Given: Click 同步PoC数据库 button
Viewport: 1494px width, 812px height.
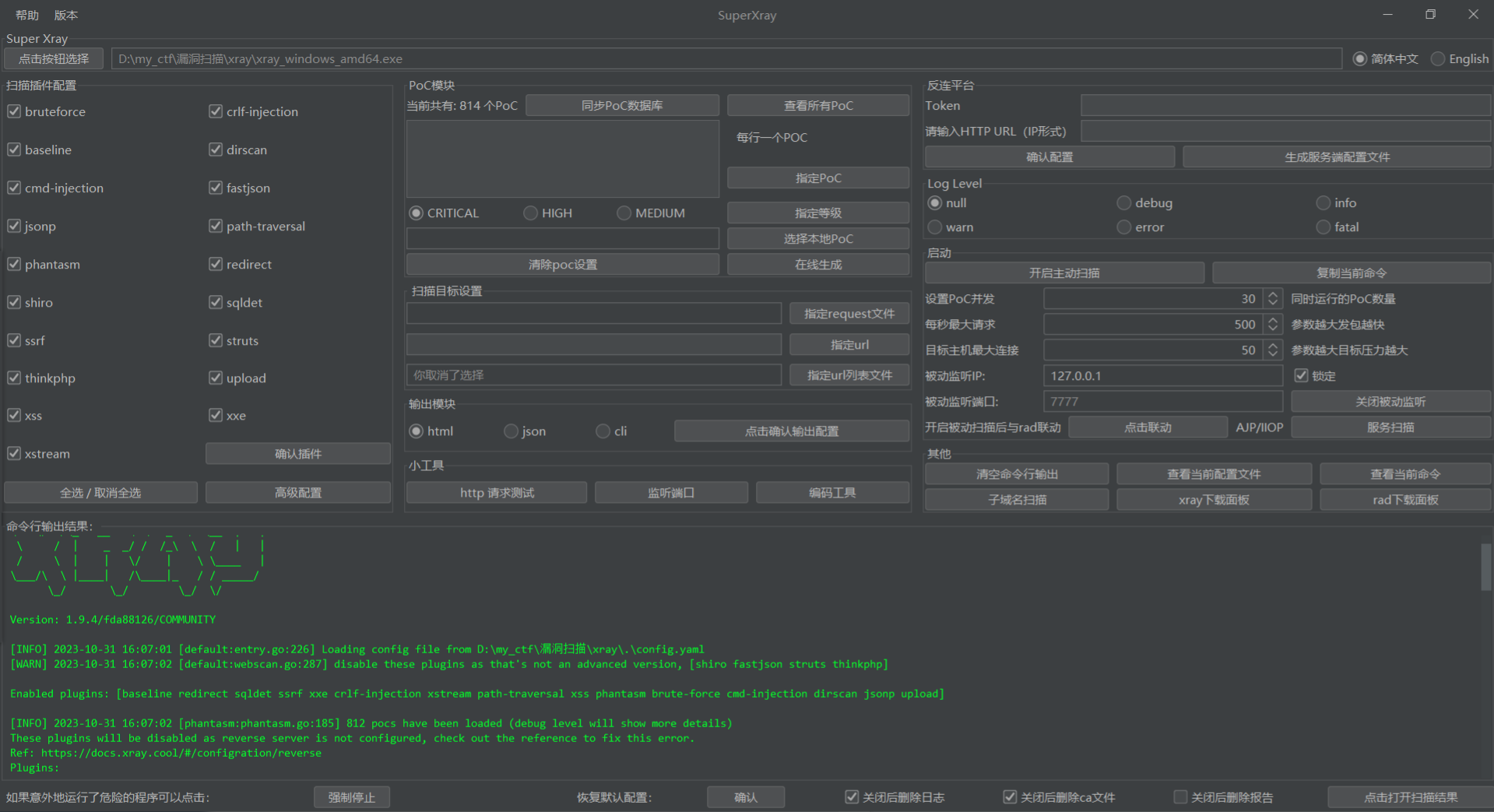Looking at the screenshot, I should tap(622, 105).
